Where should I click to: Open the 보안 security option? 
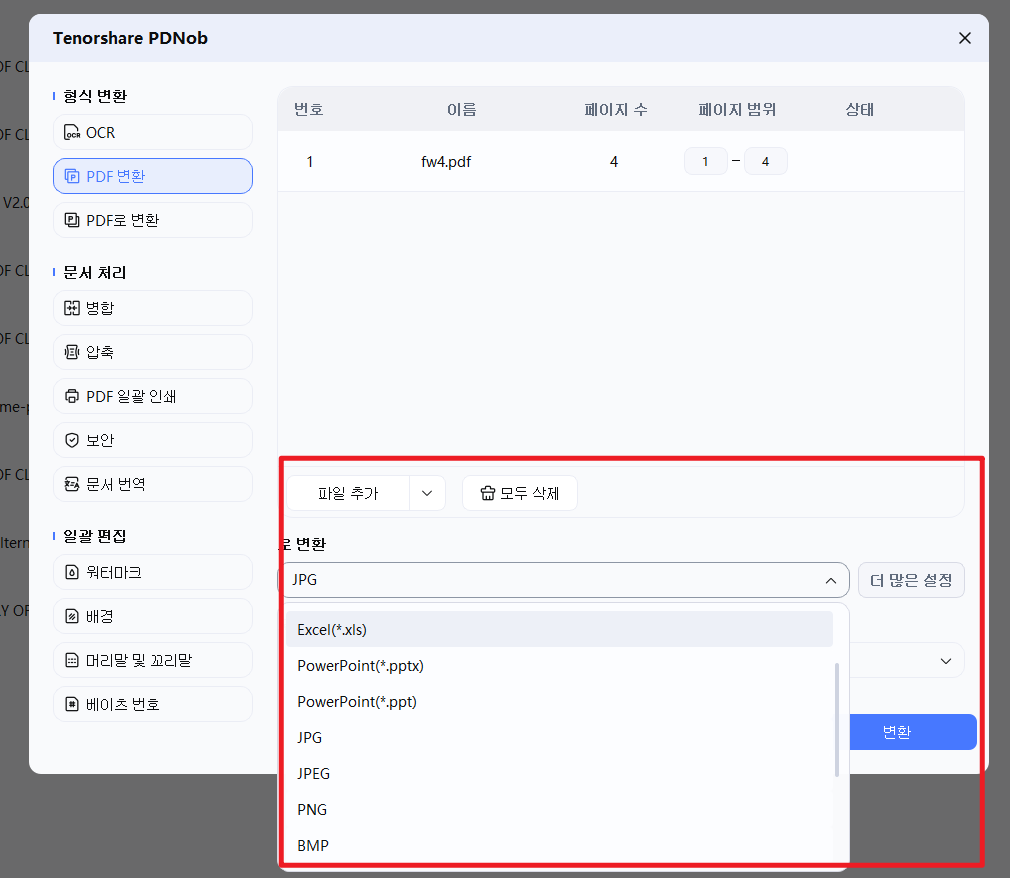pos(153,440)
